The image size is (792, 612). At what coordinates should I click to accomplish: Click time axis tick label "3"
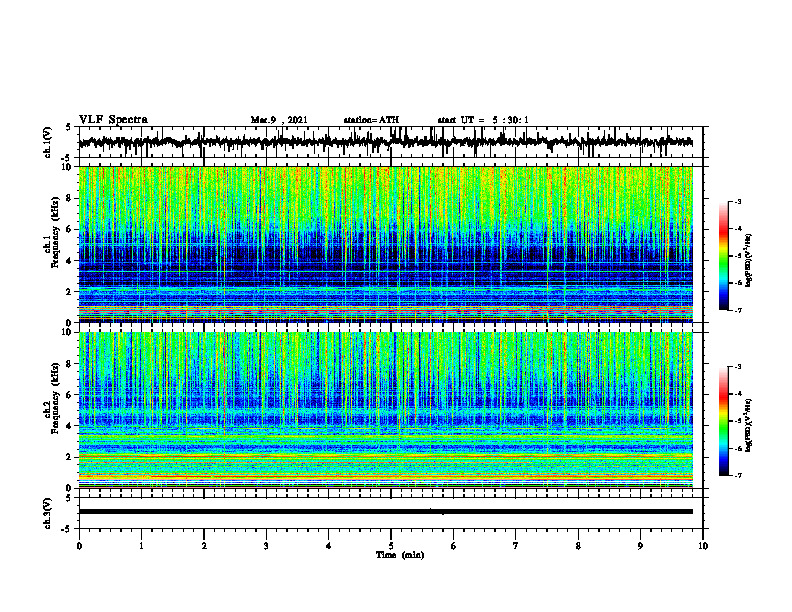pos(266,546)
